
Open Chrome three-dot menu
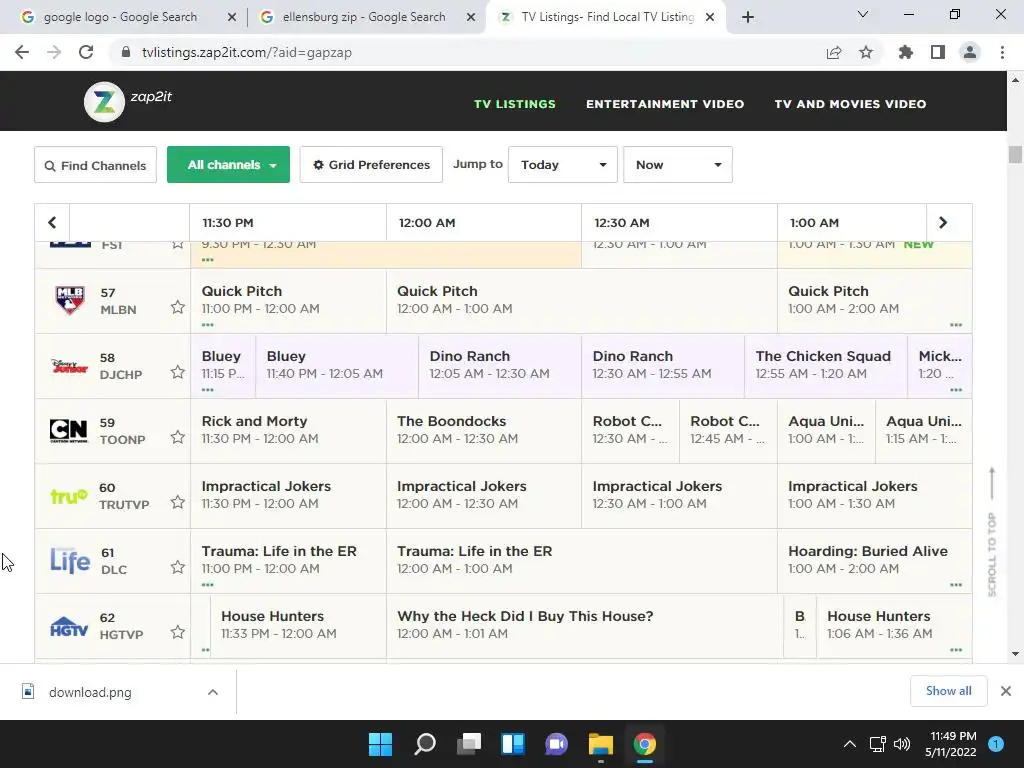(1002, 52)
